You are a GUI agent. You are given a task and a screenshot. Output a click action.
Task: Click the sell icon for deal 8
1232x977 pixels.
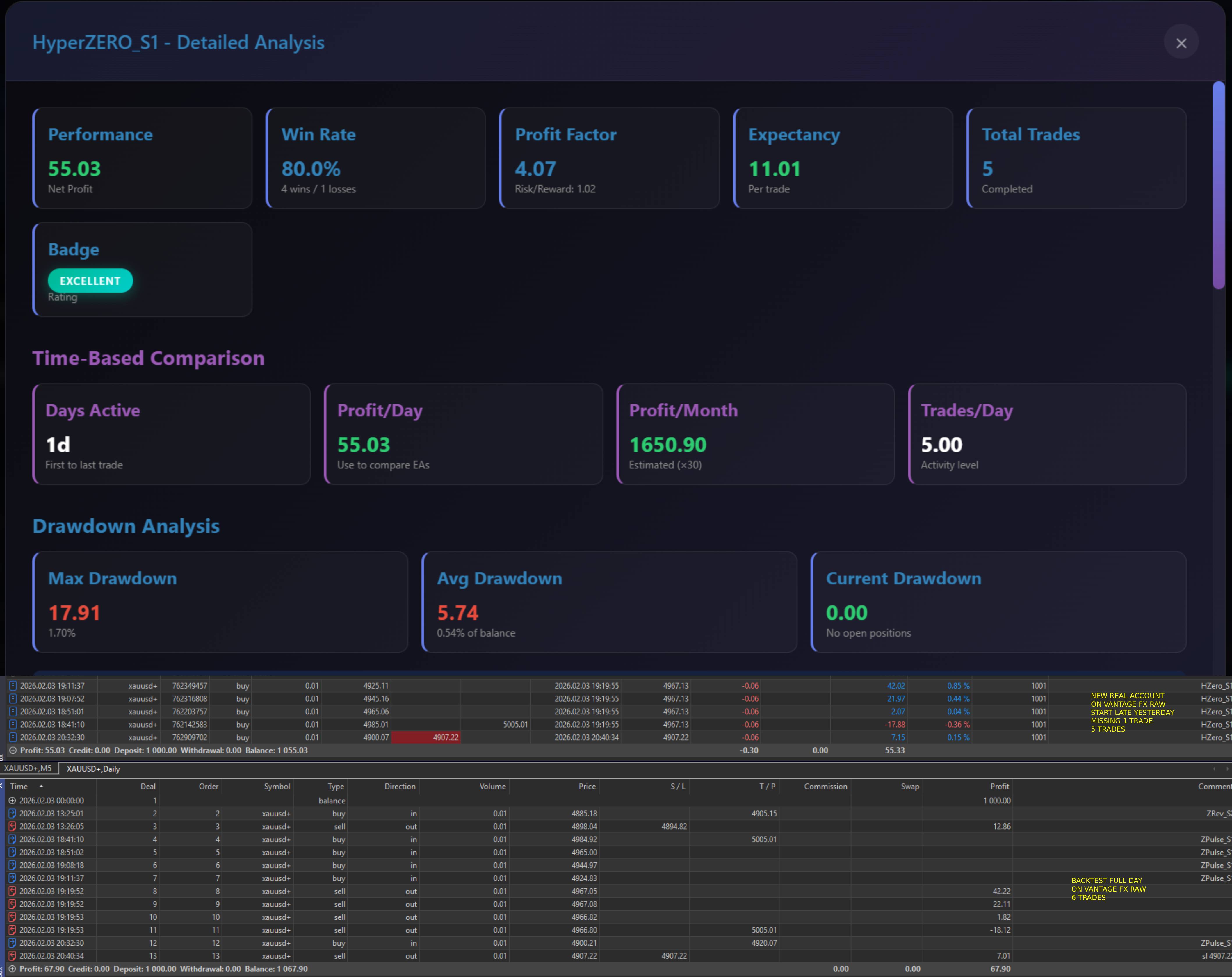pos(13,891)
